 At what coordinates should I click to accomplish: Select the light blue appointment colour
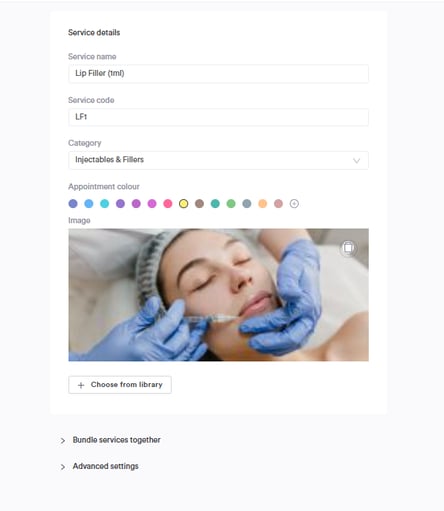point(89,204)
